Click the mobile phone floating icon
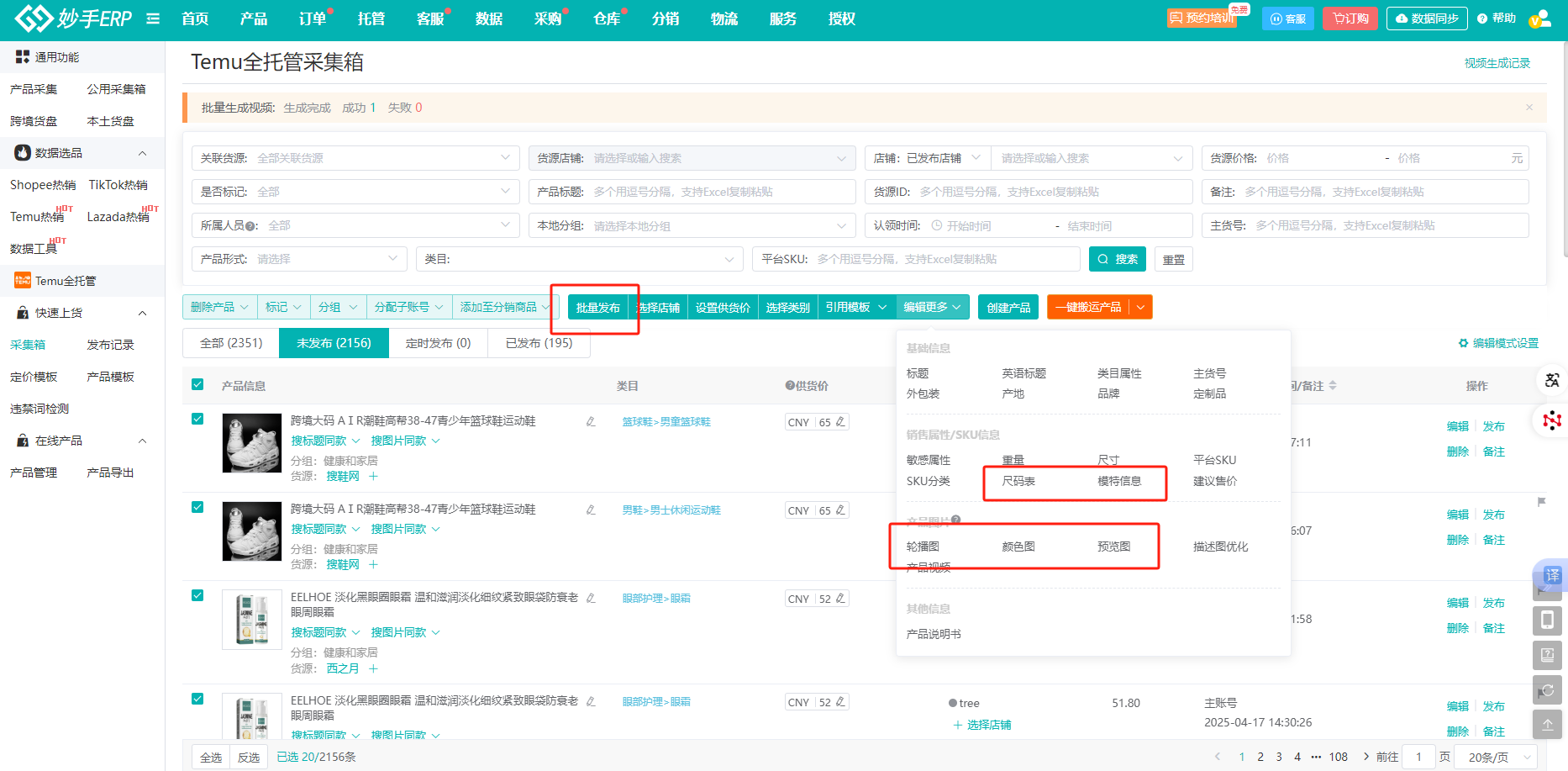This screenshot has width=1568, height=771. point(1548,620)
